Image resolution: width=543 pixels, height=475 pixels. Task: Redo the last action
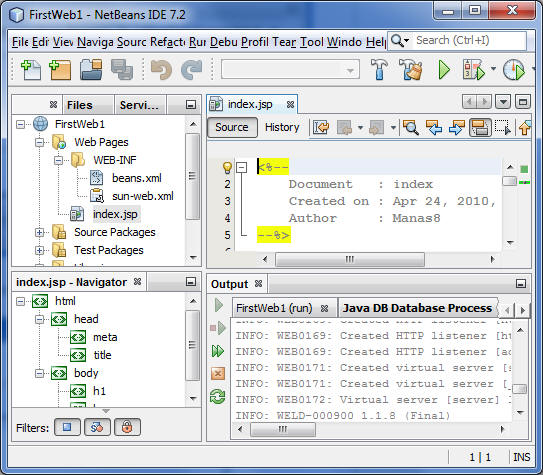click(192, 70)
